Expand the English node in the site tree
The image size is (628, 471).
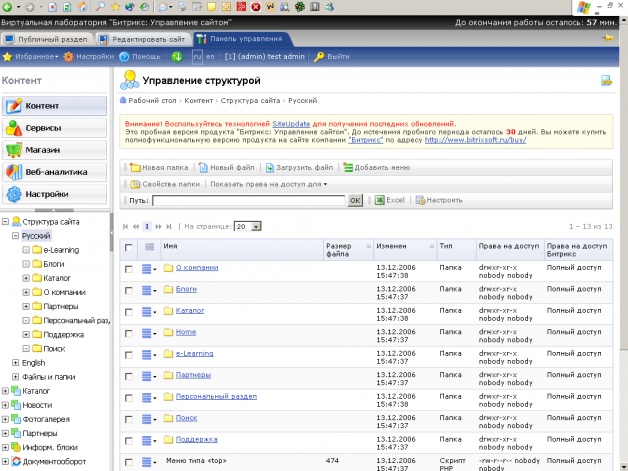point(15,363)
